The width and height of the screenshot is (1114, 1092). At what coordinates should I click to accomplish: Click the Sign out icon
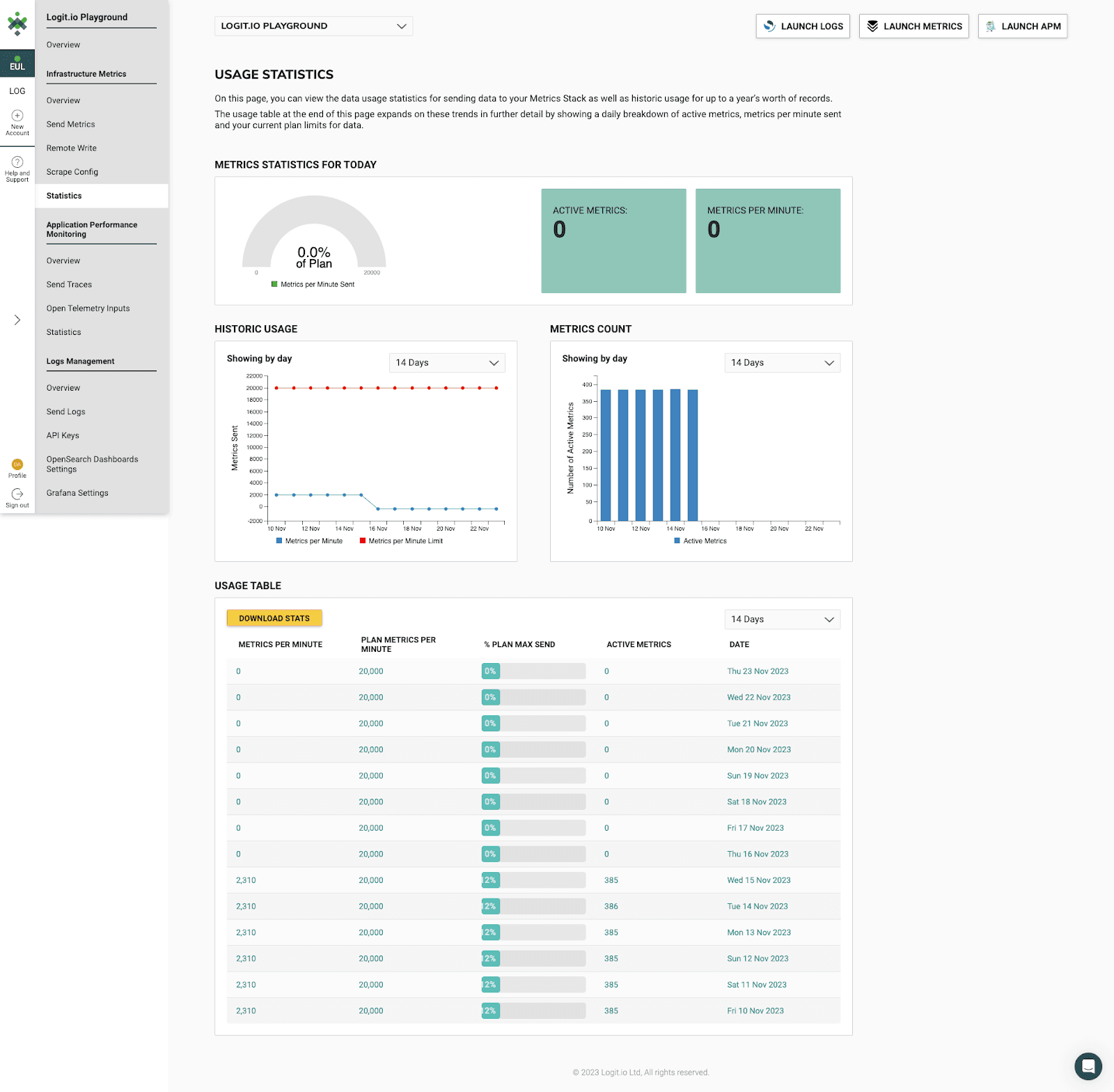pos(17,494)
